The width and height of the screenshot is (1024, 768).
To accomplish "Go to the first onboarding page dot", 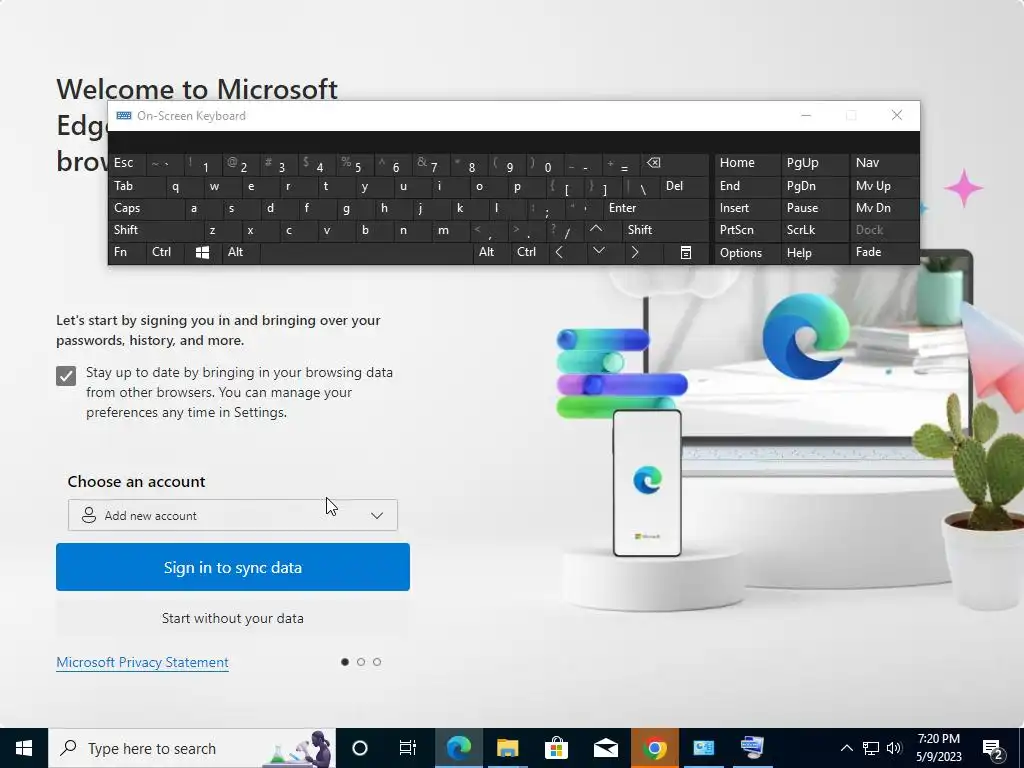I will pos(345,662).
